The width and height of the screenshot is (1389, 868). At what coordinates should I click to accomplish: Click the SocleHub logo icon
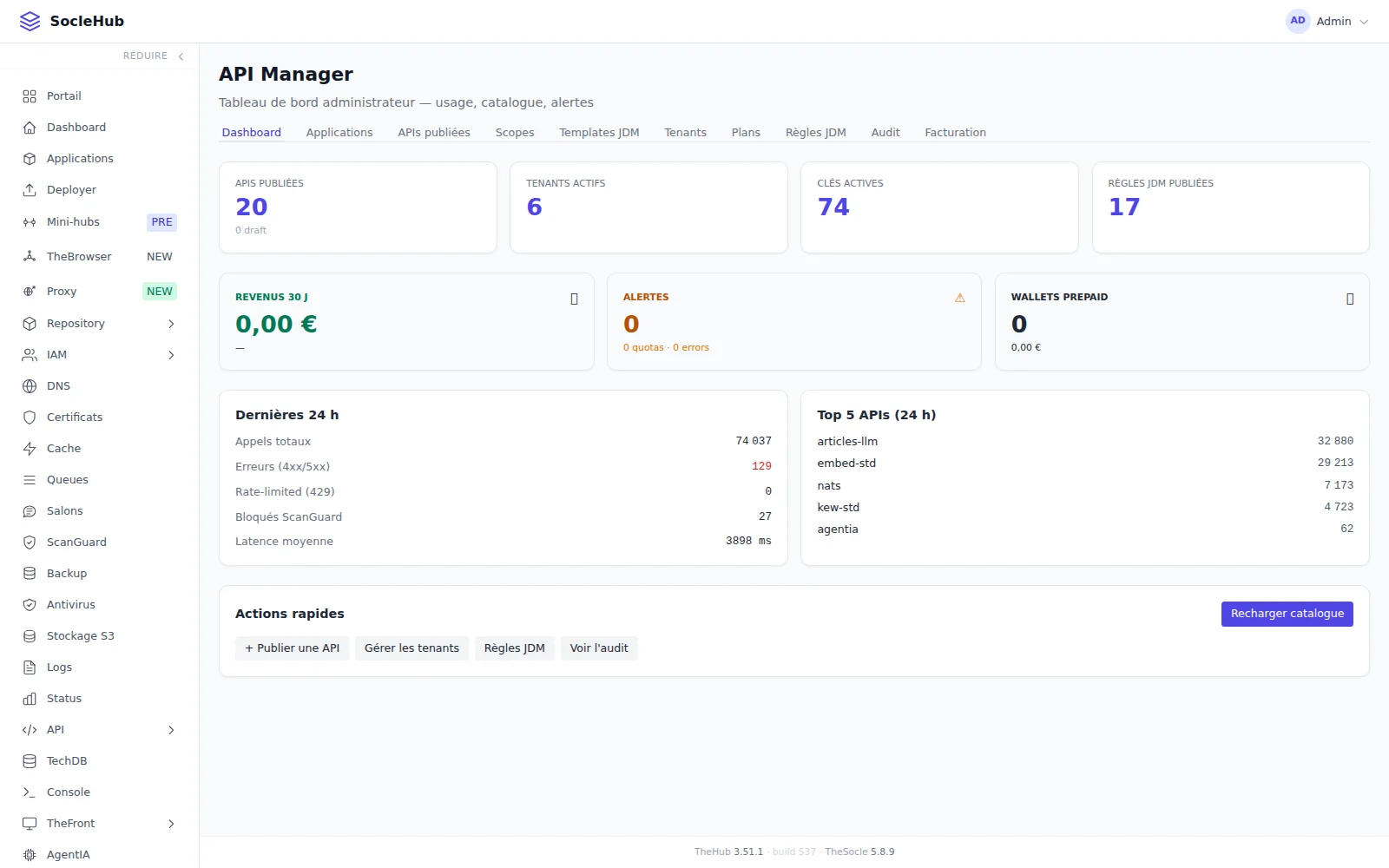click(30, 21)
